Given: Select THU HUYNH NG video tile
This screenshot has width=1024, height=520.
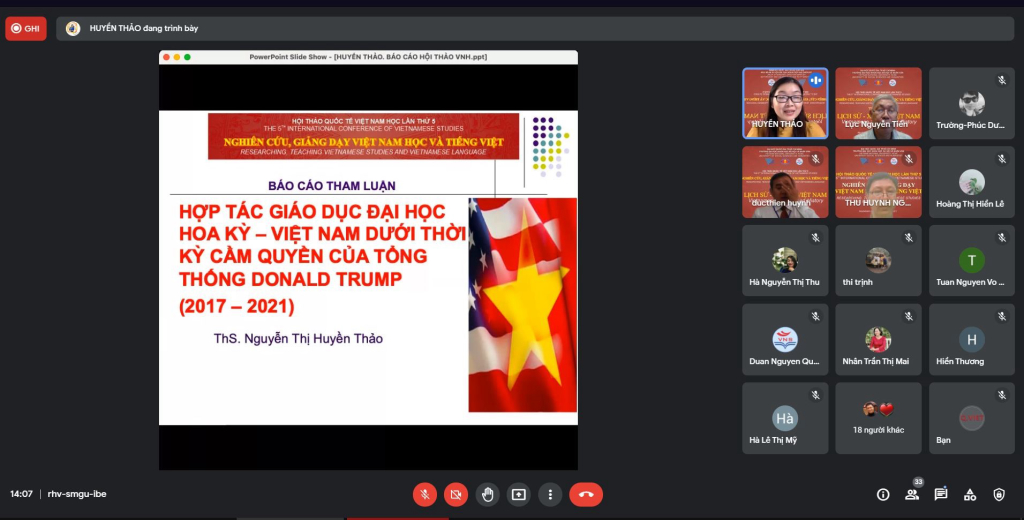Looking at the screenshot, I should pyautogui.click(x=878, y=182).
